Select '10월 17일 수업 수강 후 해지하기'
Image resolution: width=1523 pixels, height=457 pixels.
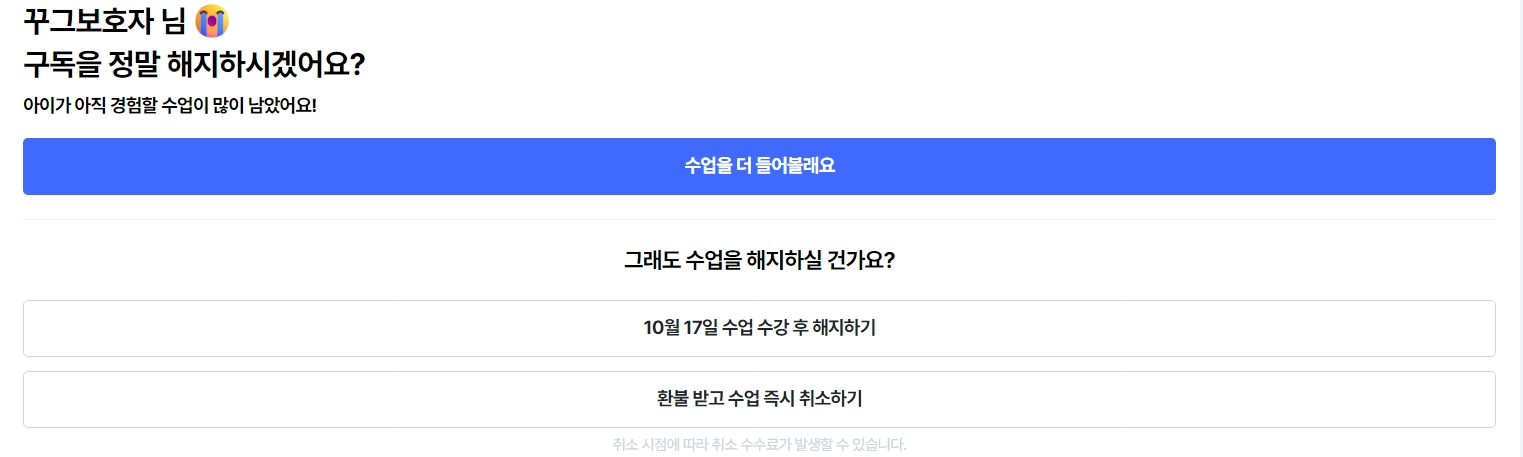click(x=759, y=328)
